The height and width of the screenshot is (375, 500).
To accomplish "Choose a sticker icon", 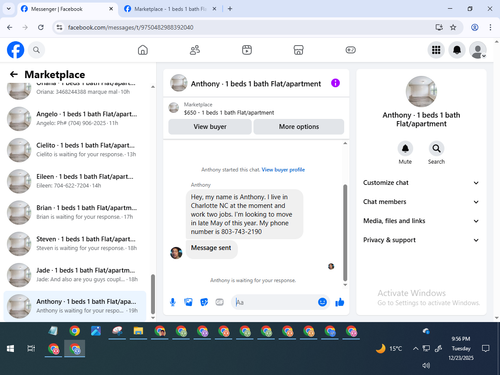I will click(x=204, y=302).
